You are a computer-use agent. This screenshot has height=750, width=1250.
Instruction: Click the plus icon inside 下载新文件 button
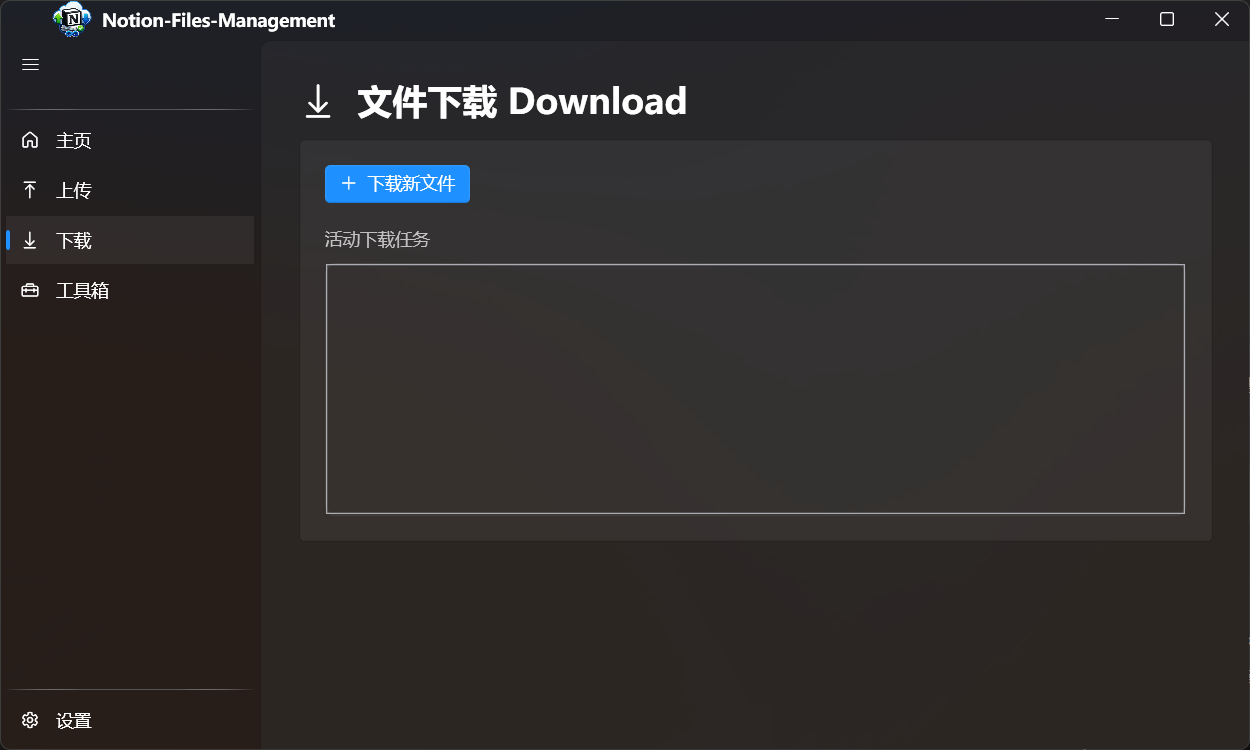tap(348, 183)
